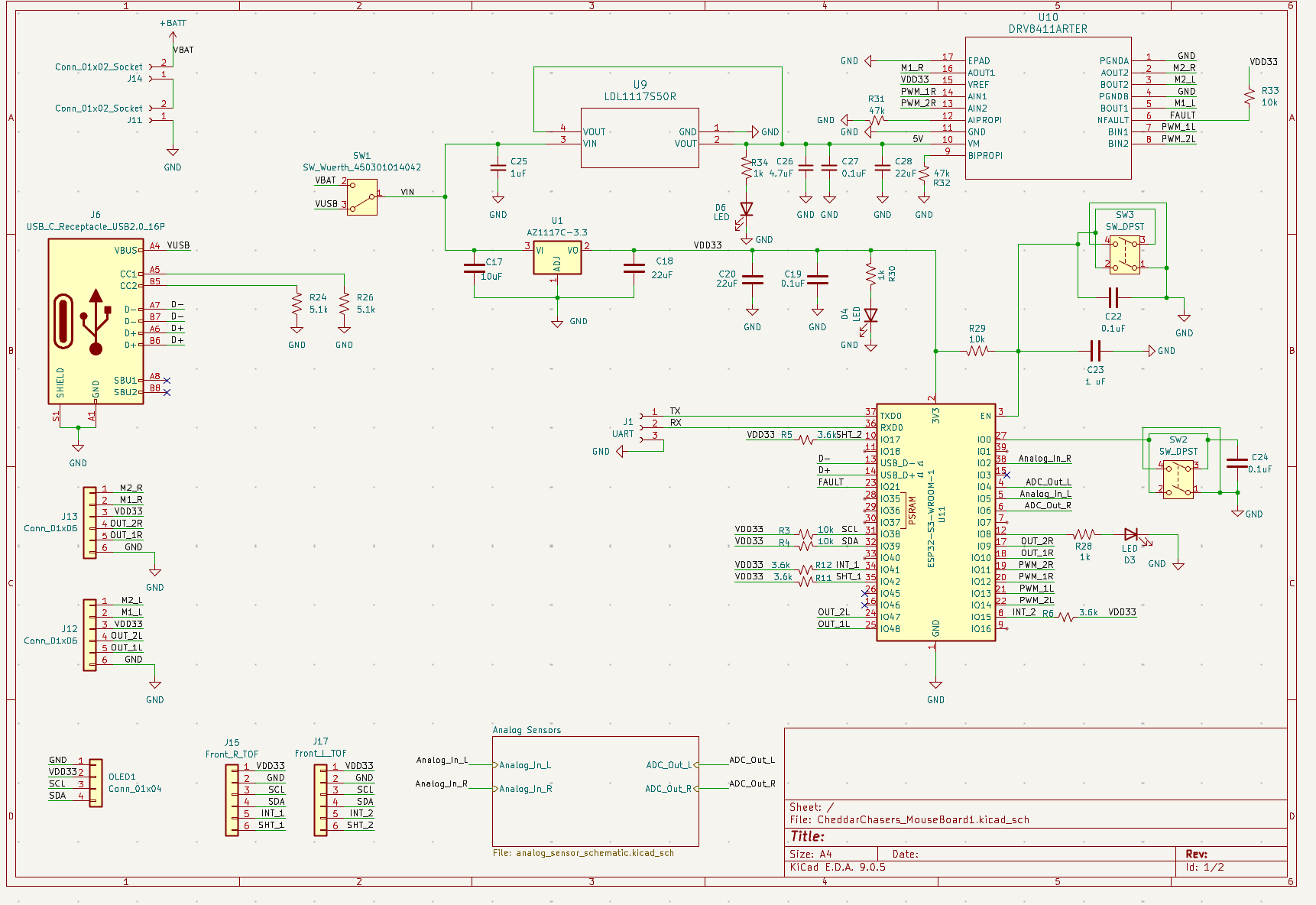The image size is (1316, 905).
Task: Select capacitor C28 22uF symbol
Action: click(882, 167)
